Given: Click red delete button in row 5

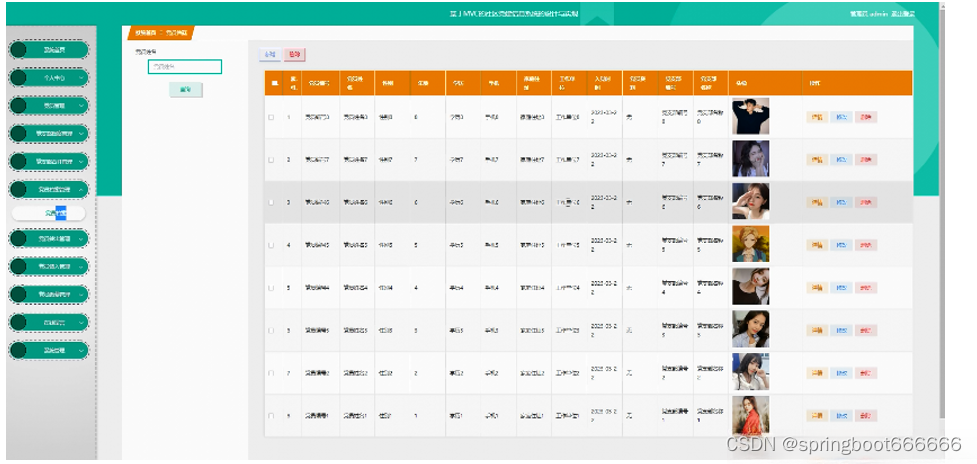Looking at the screenshot, I should [x=866, y=288].
